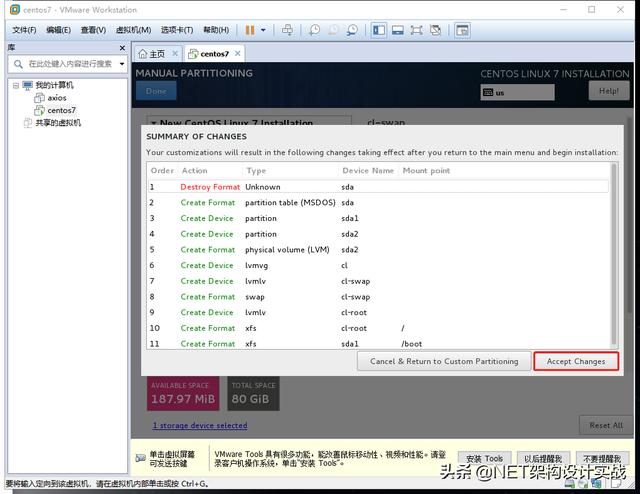Click the Done button in Manual Partitioning
The image size is (640, 494).
pyautogui.click(x=156, y=91)
